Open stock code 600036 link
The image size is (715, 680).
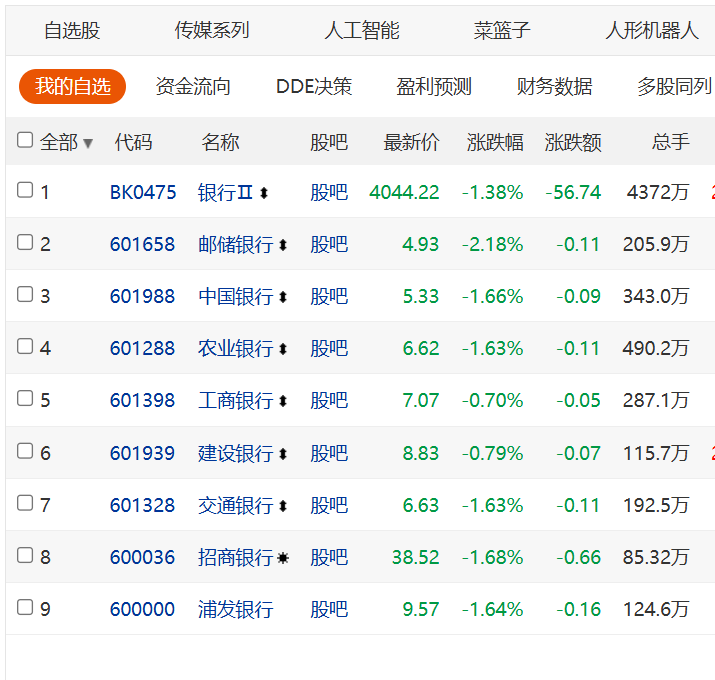[x=142, y=557]
